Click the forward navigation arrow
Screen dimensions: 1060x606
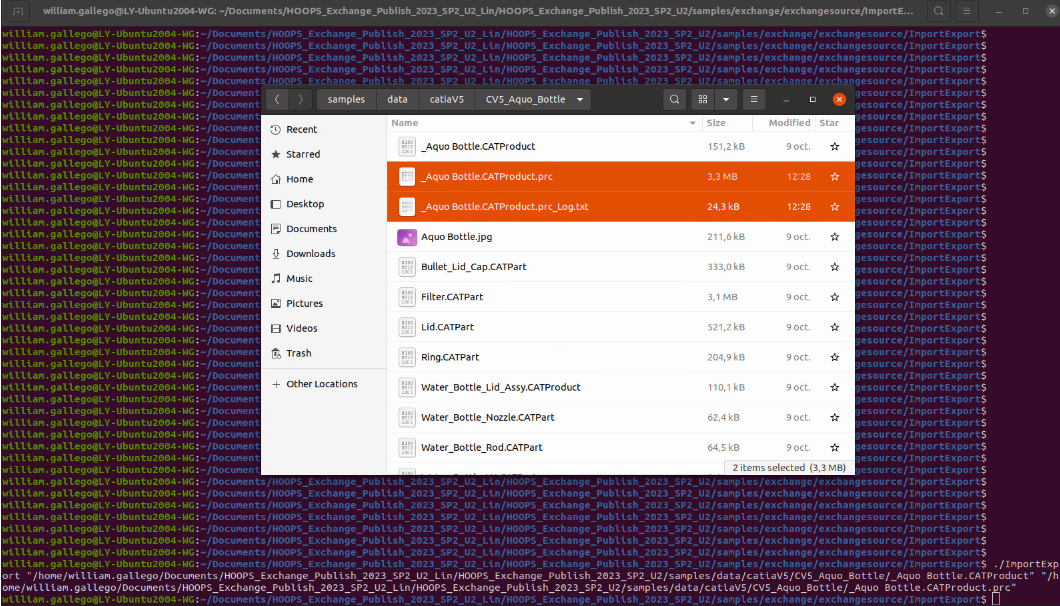300,100
